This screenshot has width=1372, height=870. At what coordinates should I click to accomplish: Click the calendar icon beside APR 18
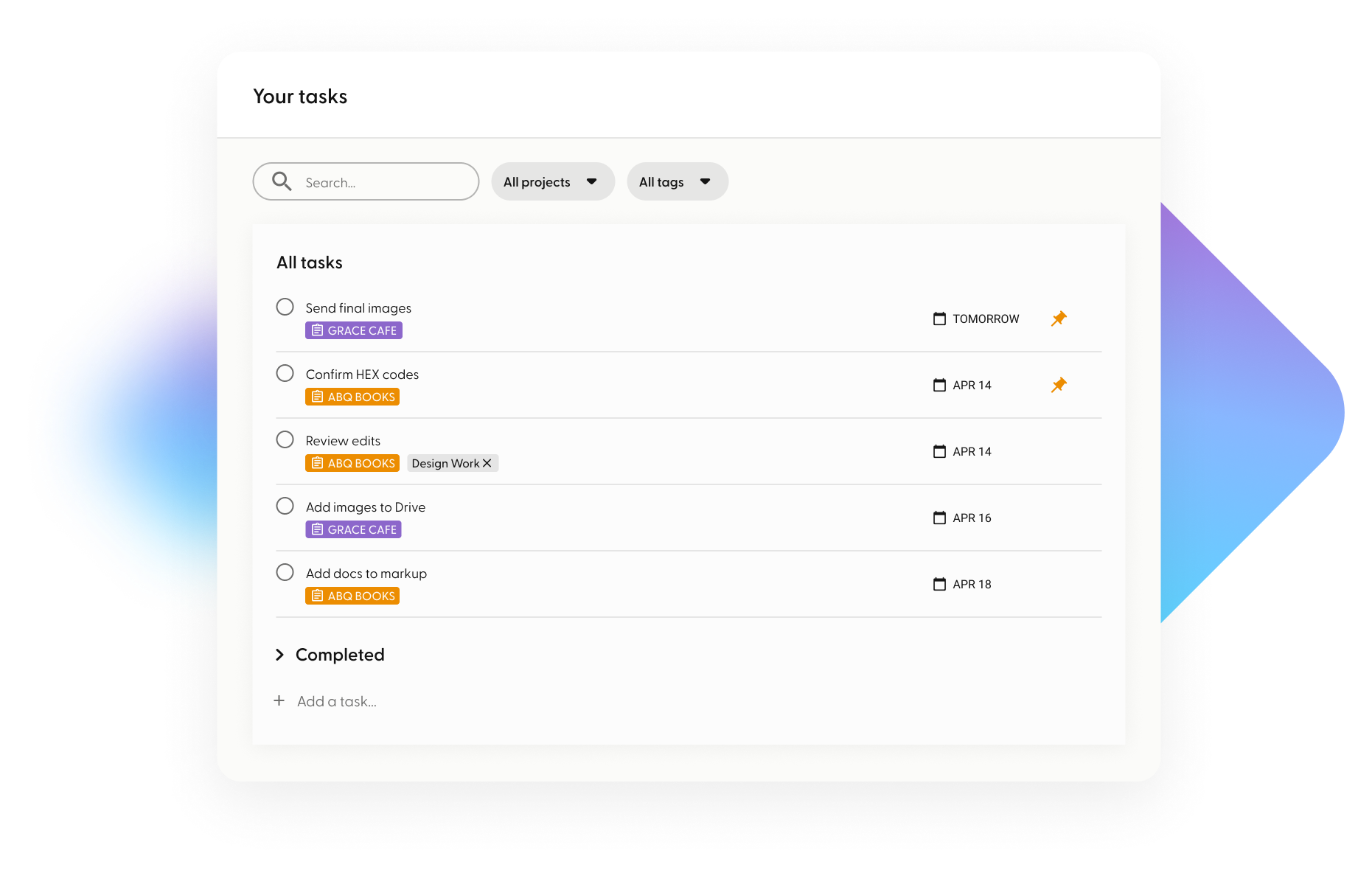[x=939, y=584]
